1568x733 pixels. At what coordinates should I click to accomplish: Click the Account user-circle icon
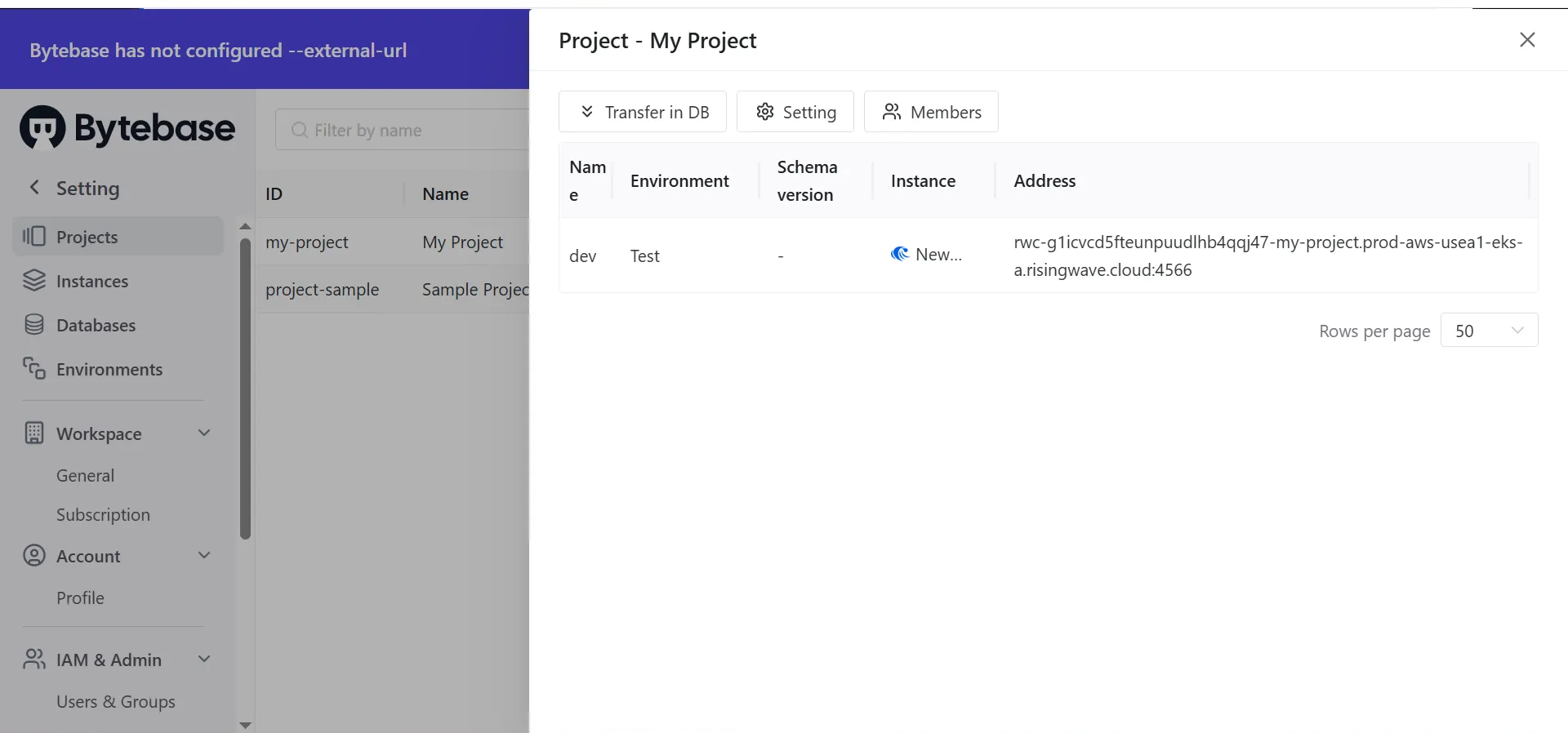[34, 556]
